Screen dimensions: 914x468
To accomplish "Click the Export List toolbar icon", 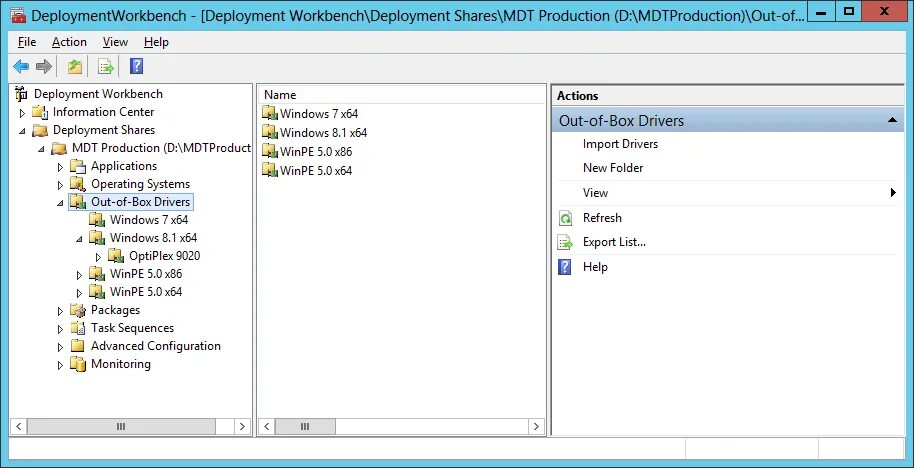I will coord(106,66).
